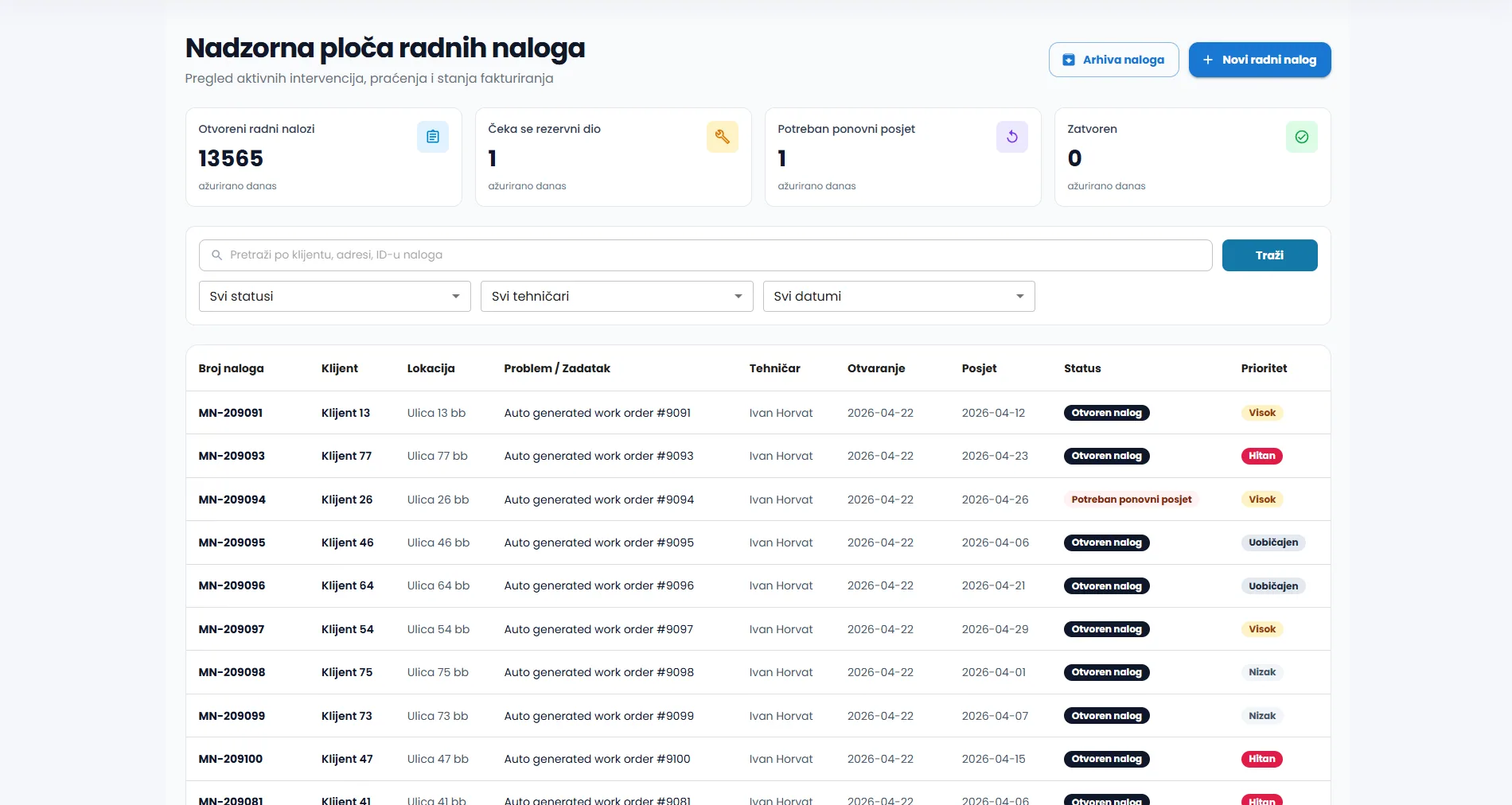Click client name Klijent 54
This screenshot has height=805, width=1512.
[x=348, y=629]
